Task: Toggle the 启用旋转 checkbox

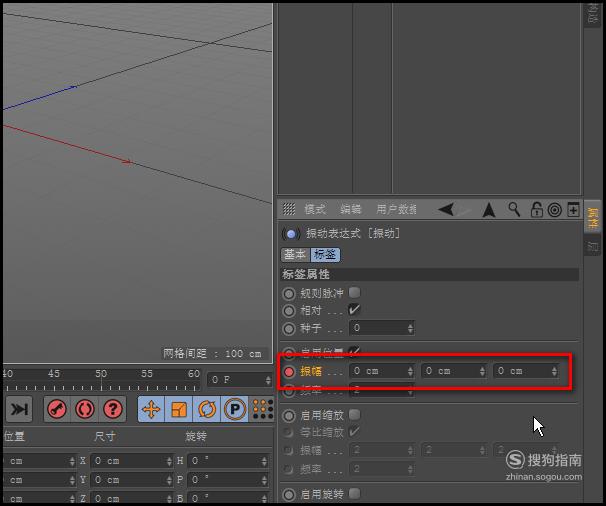Action: click(x=354, y=494)
